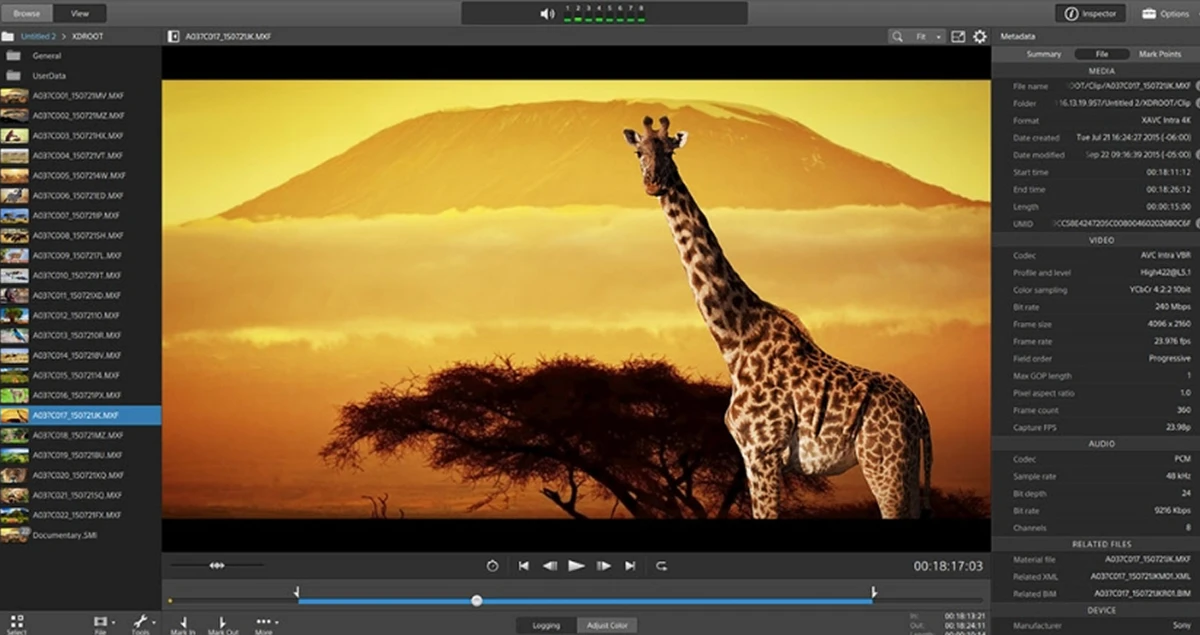The width and height of the screenshot is (1200, 635).
Task: Switch to the Summary tab
Action: (1043, 54)
